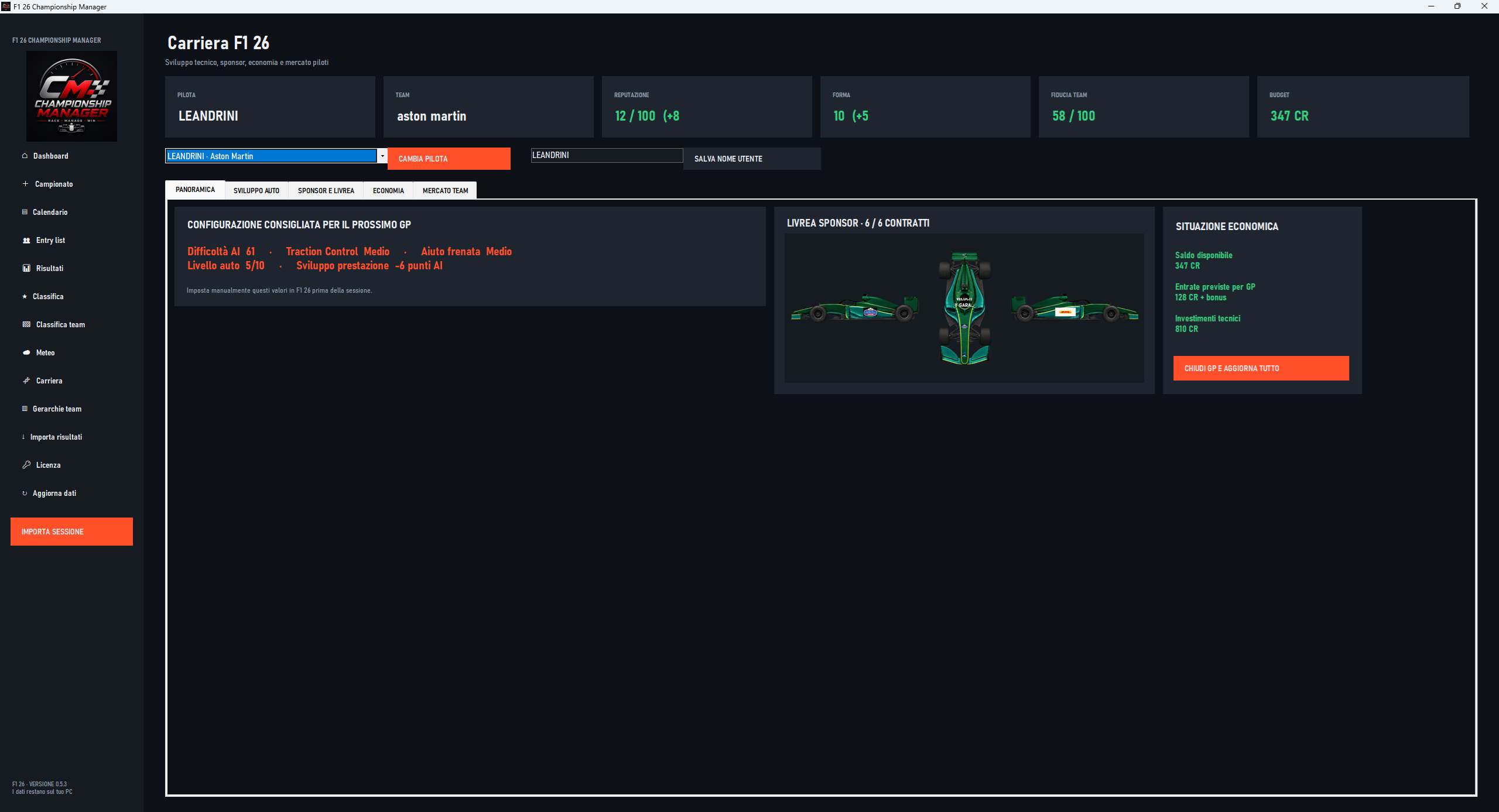
Task: Open the Calendario icon in the sidebar
Action: point(25,212)
